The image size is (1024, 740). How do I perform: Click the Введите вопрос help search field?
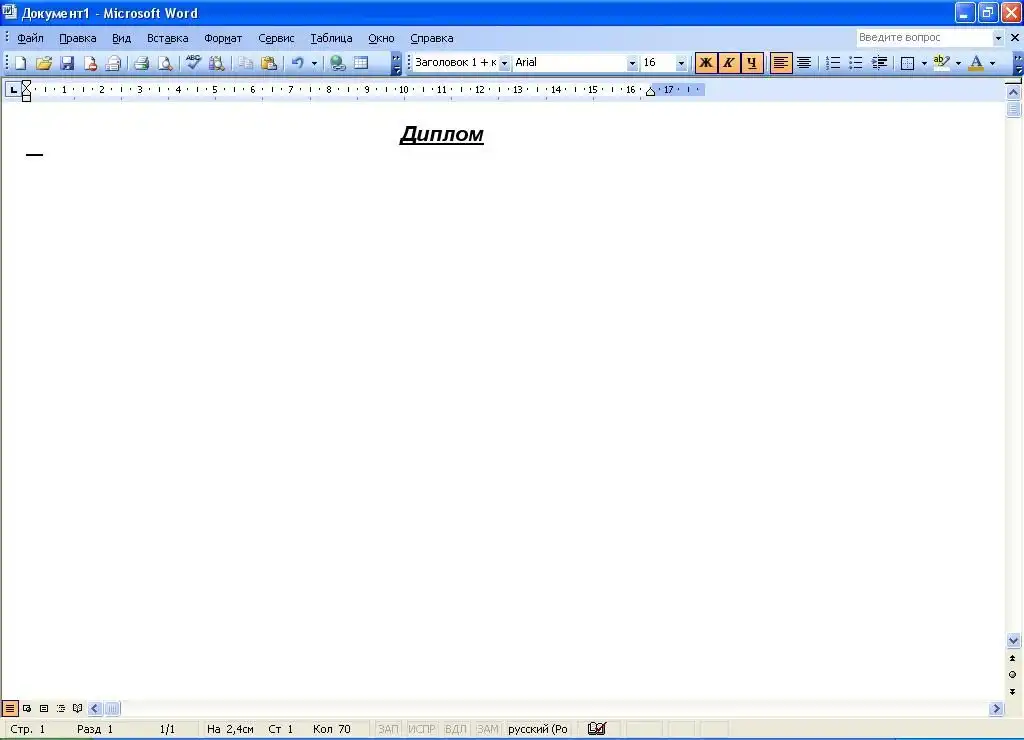click(x=923, y=38)
